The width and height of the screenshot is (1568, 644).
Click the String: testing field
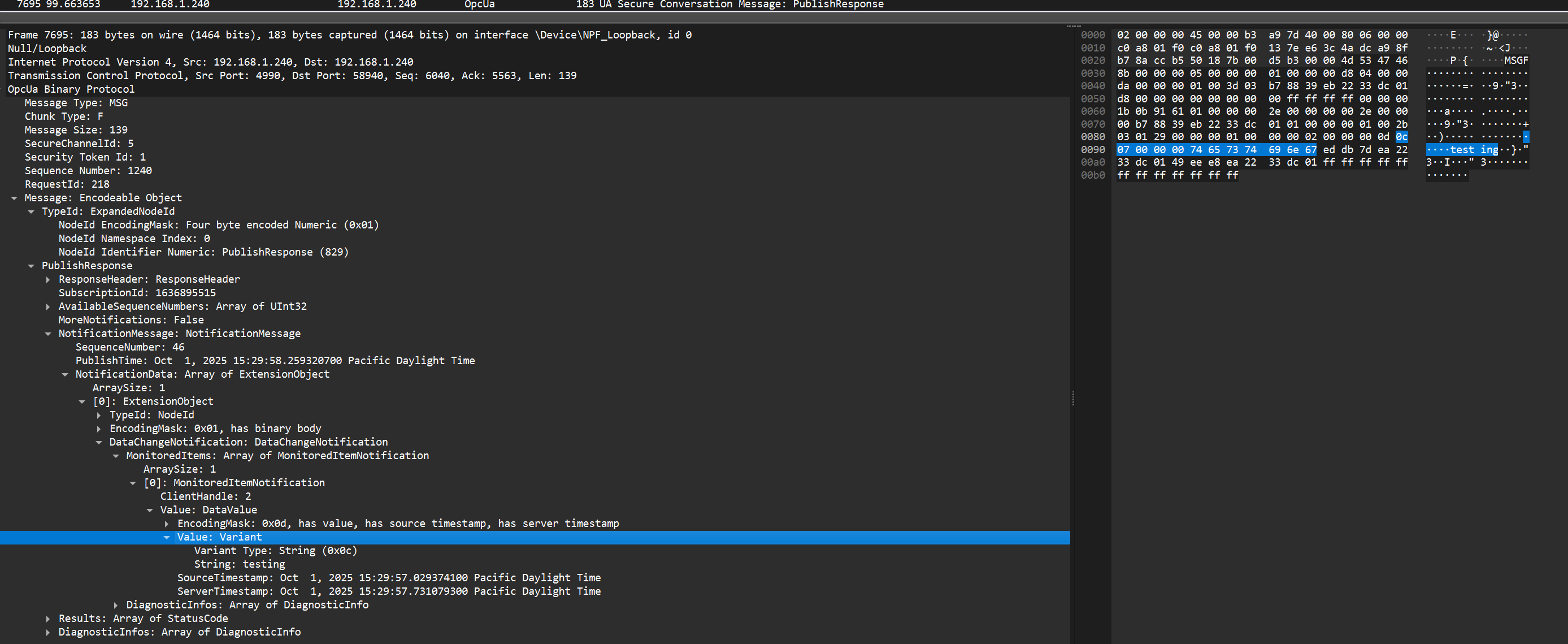[x=239, y=564]
